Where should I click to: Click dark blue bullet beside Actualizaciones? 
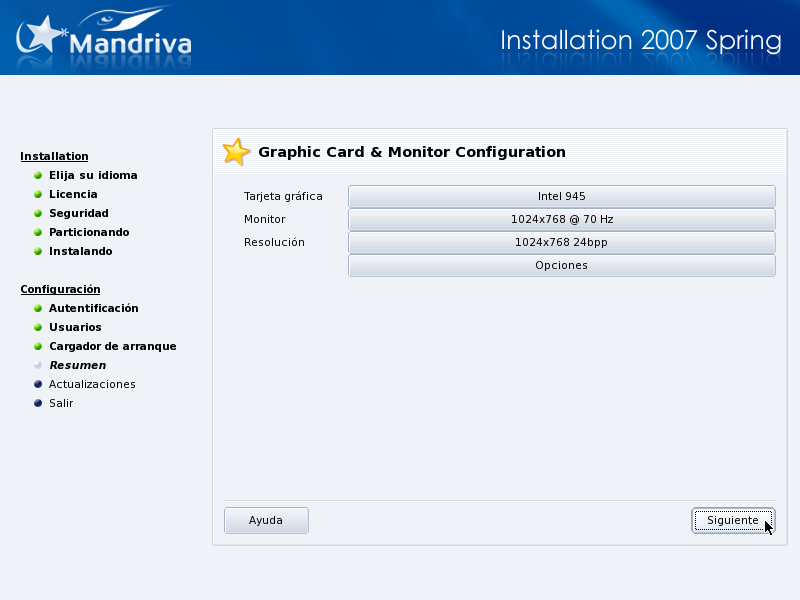pyautogui.click(x=38, y=385)
